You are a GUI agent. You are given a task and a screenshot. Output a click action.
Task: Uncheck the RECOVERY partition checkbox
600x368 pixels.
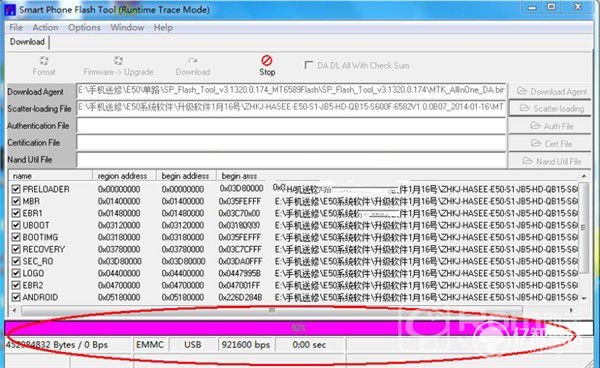[x=16, y=249]
